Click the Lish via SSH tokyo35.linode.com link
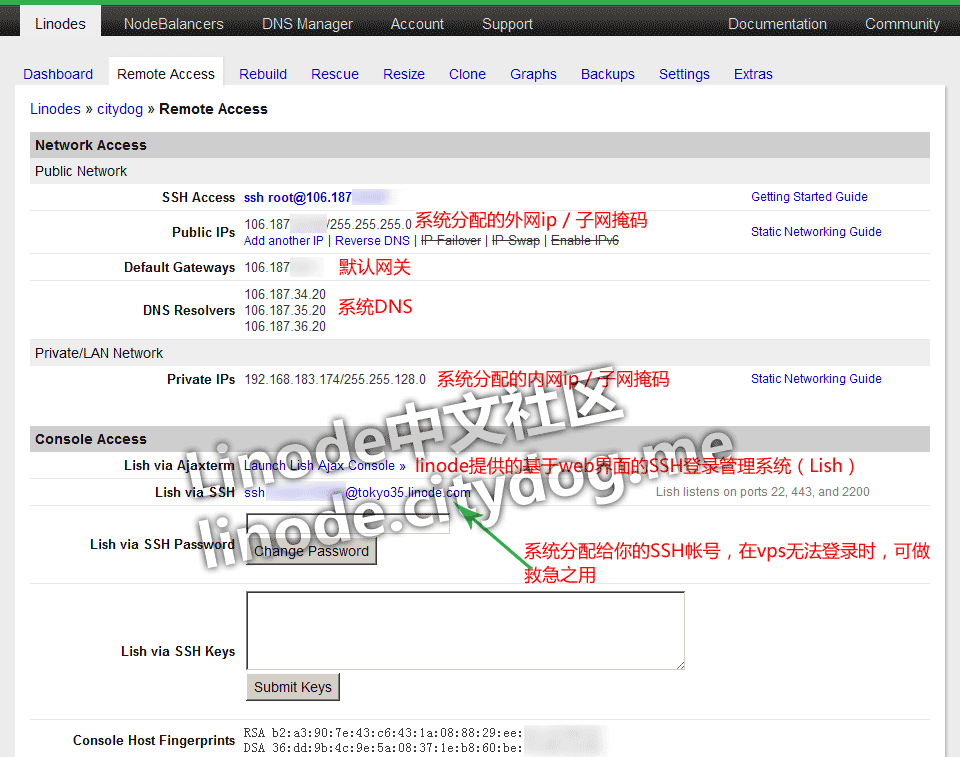960x757 pixels. [x=357, y=492]
